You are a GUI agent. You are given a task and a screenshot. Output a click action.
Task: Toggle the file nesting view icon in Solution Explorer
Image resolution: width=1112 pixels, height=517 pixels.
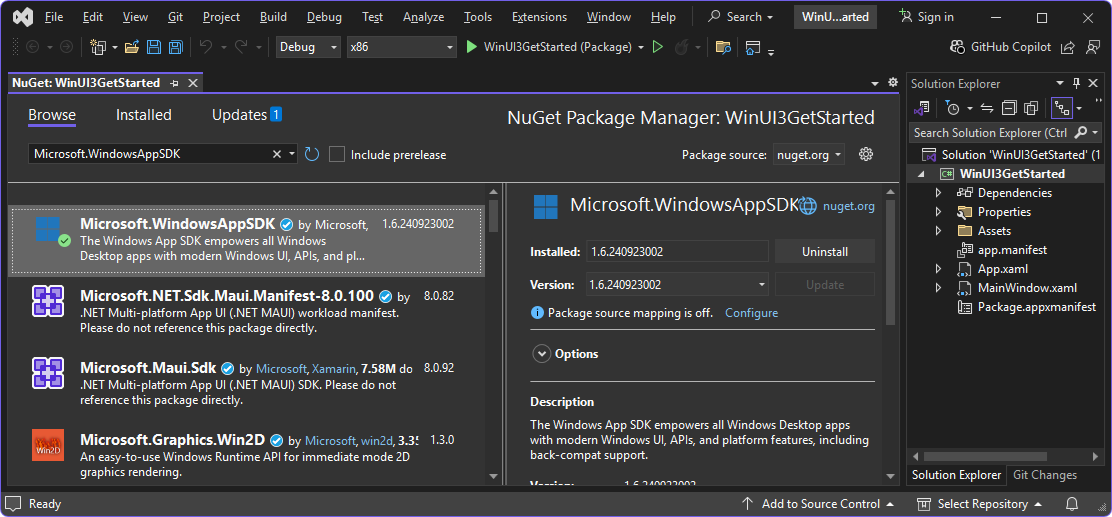(1062, 109)
